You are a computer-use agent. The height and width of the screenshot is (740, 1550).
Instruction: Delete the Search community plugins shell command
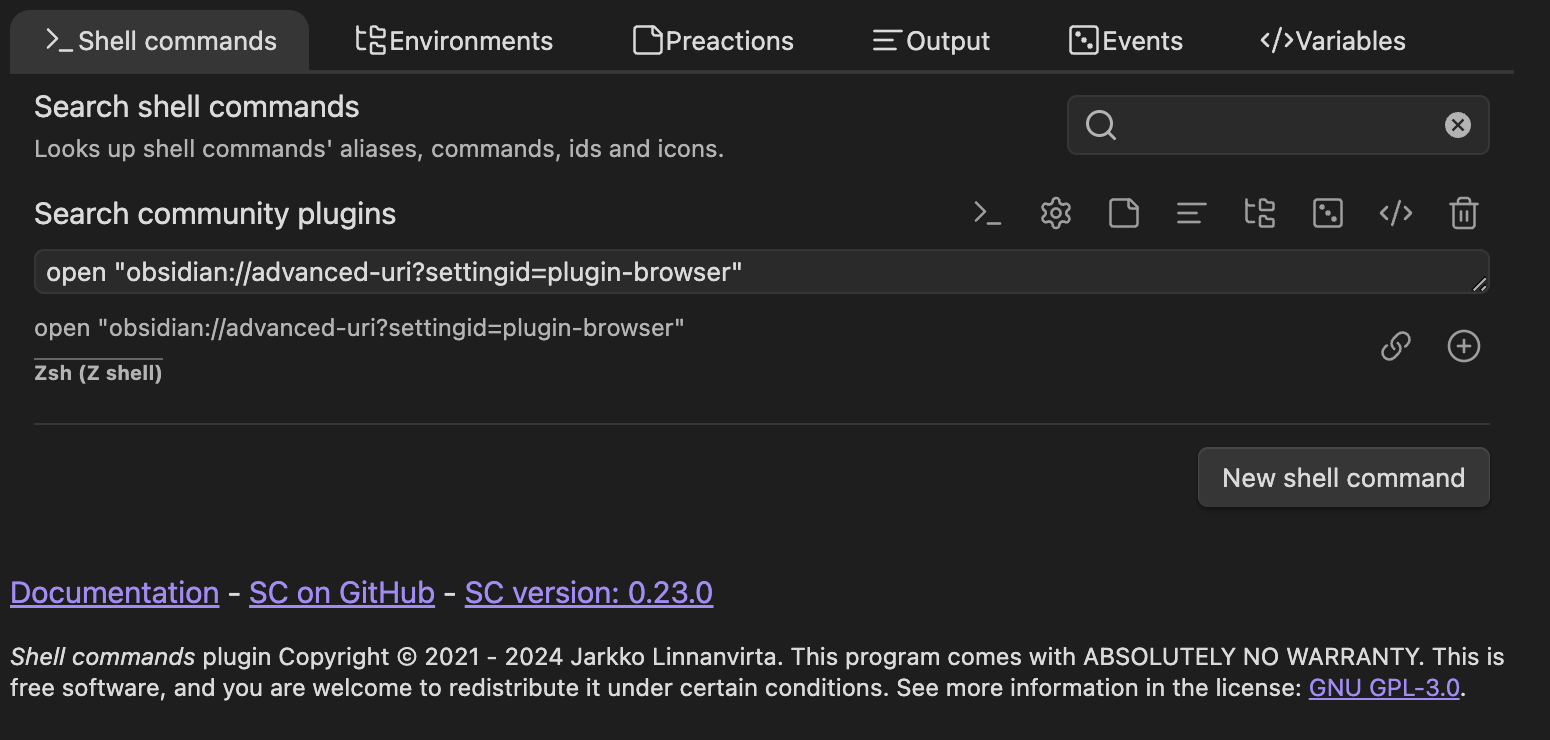click(x=1464, y=213)
